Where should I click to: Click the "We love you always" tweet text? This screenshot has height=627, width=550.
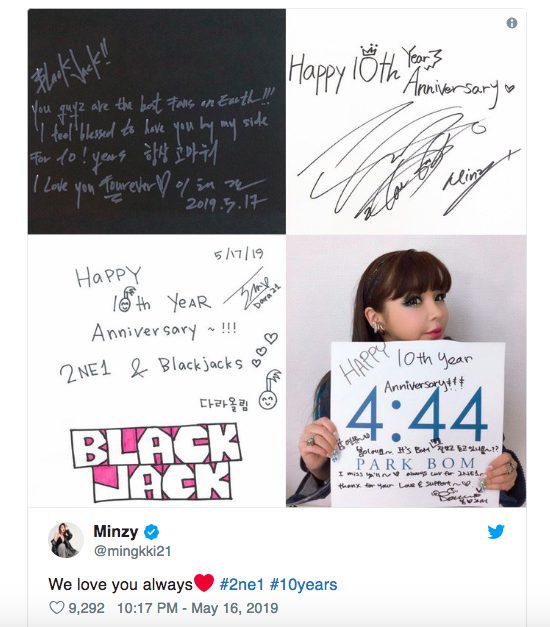tap(120, 585)
